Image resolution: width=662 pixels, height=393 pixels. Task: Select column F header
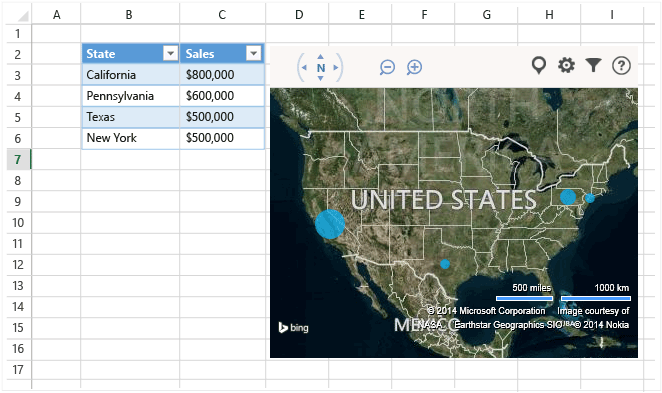pyautogui.click(x=423, y=15)
